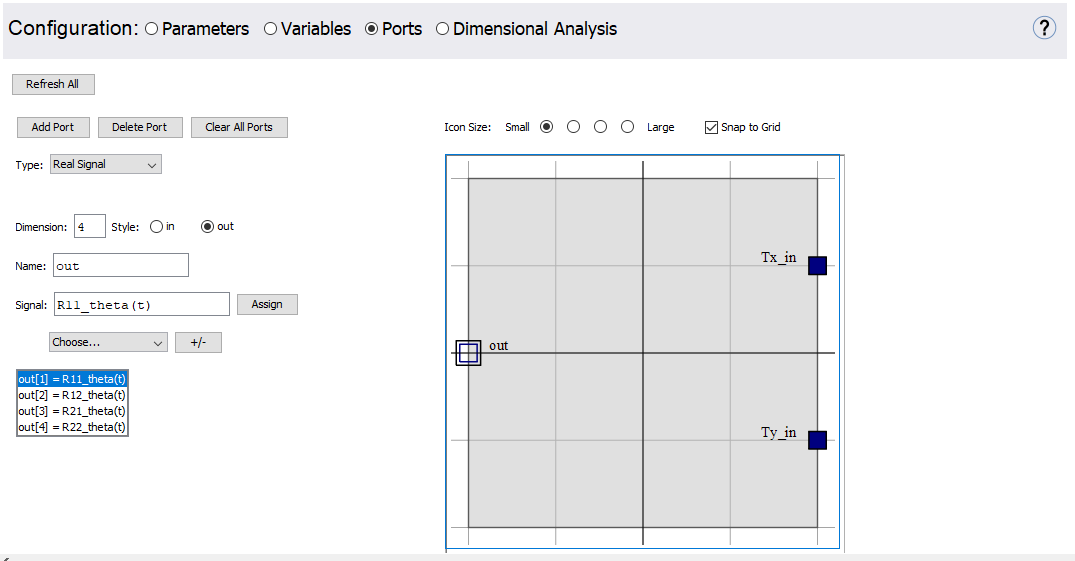Viewport: 1075px width, 561px height.
Task: Click into the Dimension input field
Action: [x=89, y=227]
